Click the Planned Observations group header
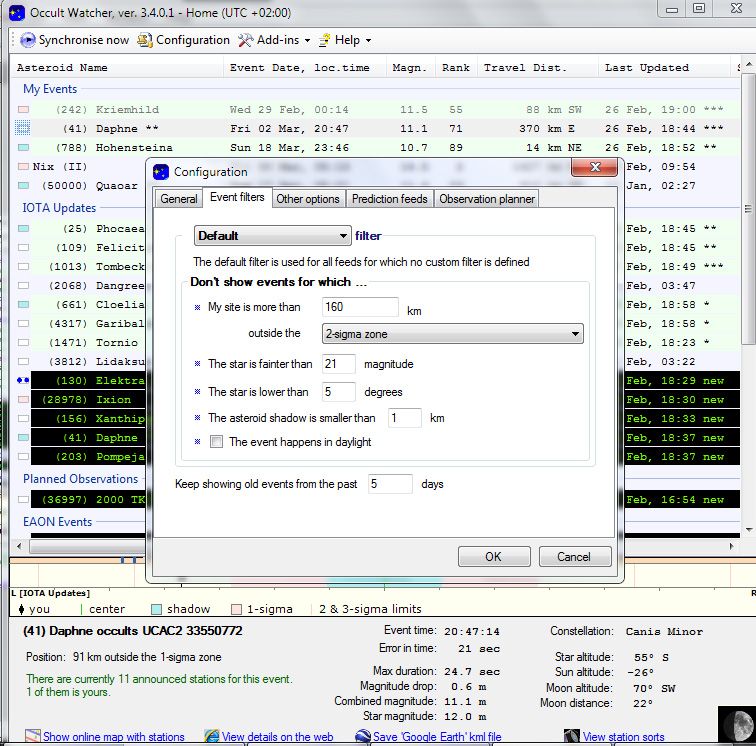756x746 pixels. pos(81,479)
